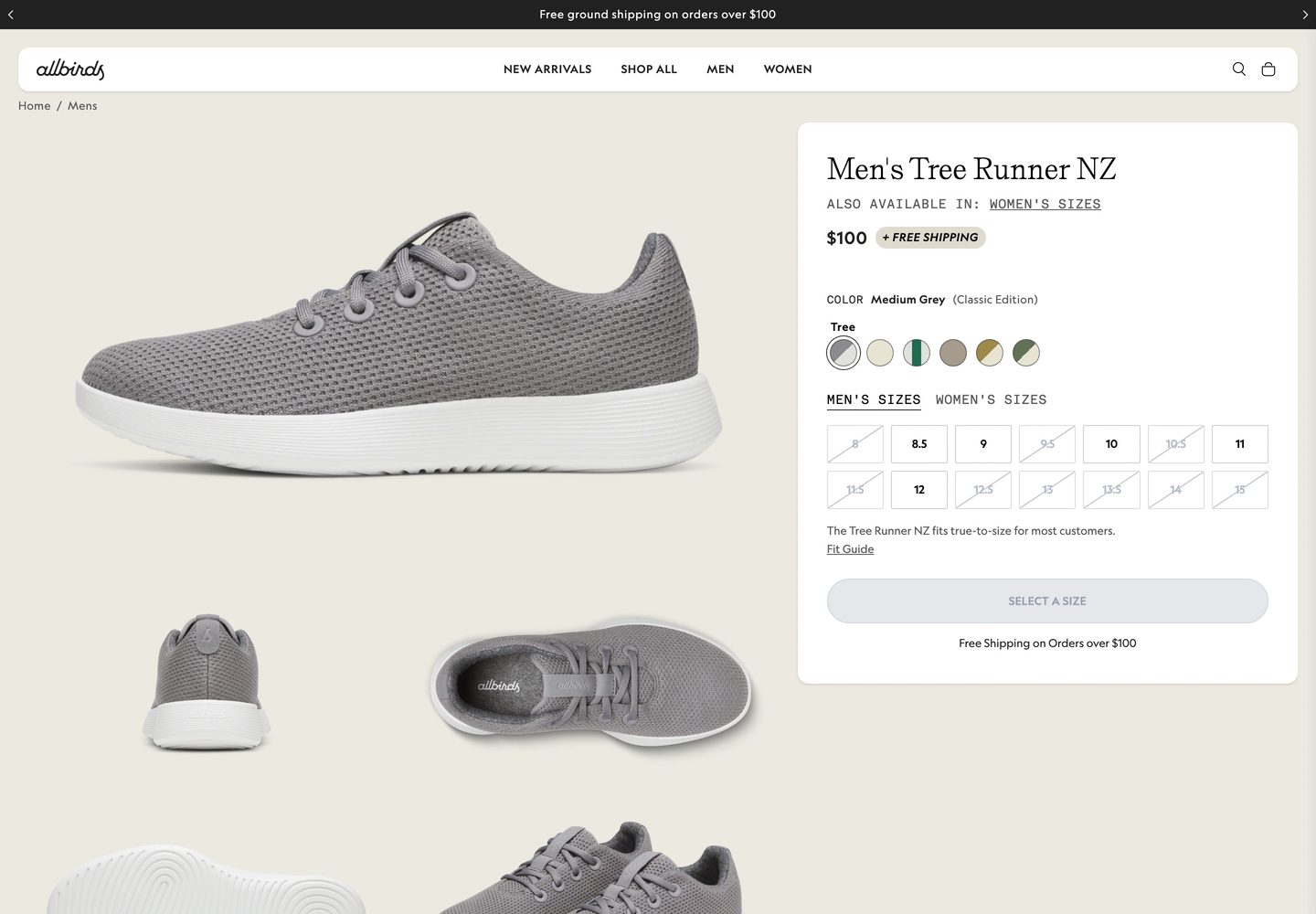The image size is (1316, 914).
Task: Open the Men navigation menu
Action: [x=720, y=69]
